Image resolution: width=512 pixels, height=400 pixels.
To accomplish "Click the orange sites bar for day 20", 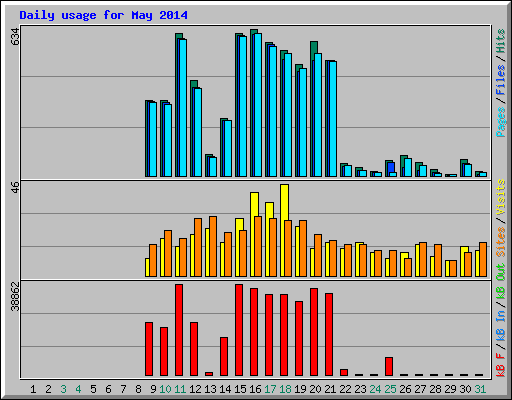I will 318,256.
